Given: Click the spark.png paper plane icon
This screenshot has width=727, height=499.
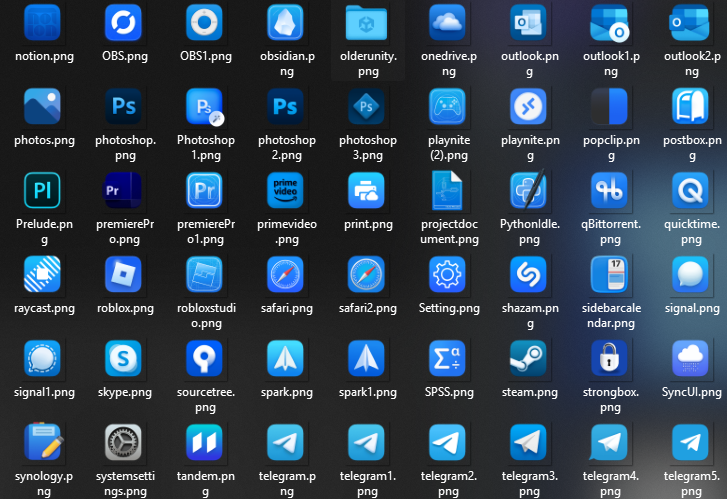Looking at the screenshot, I should click(285, 358).
